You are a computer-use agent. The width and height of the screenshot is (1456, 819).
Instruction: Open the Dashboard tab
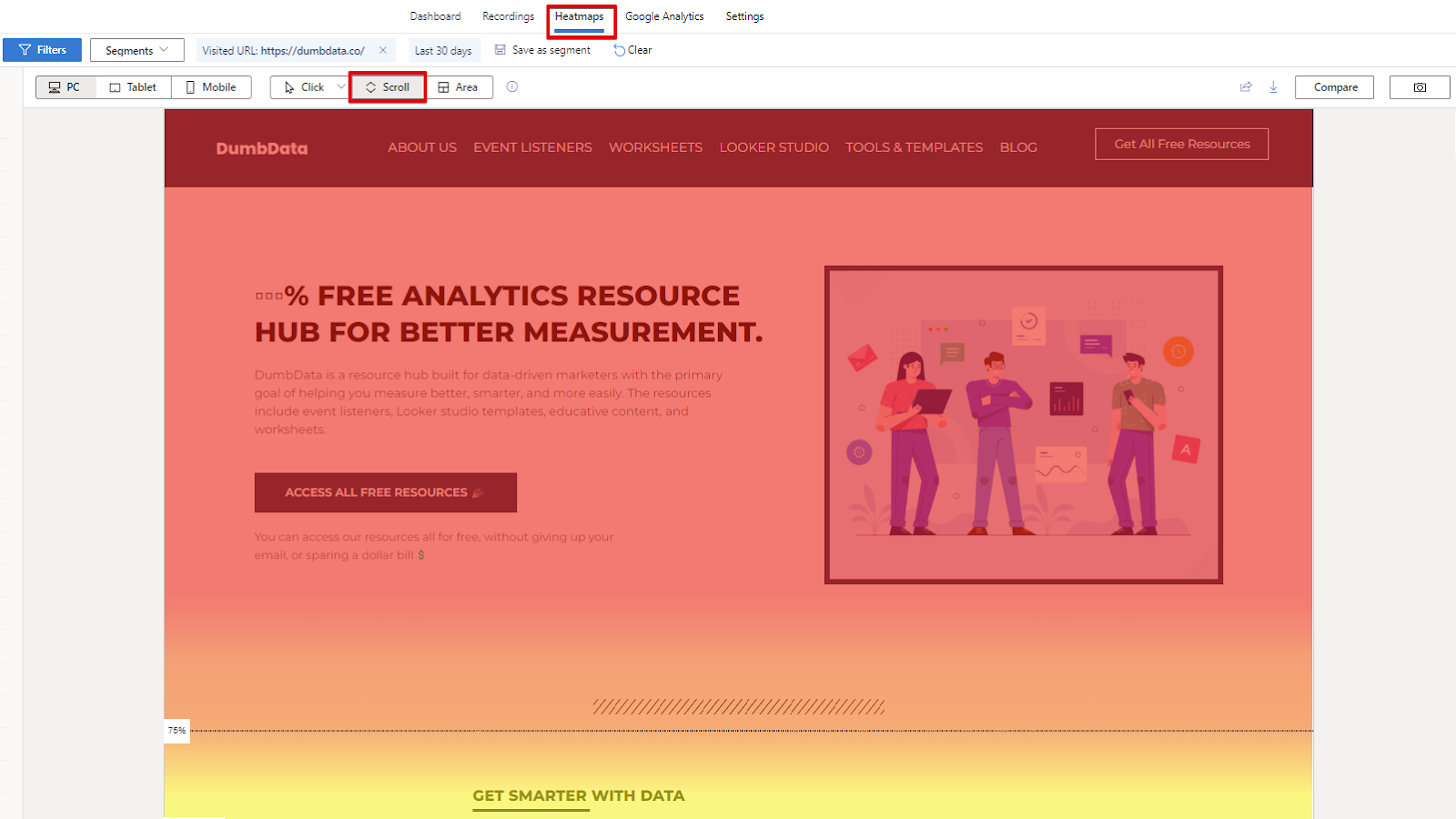(x=435, y=16)
